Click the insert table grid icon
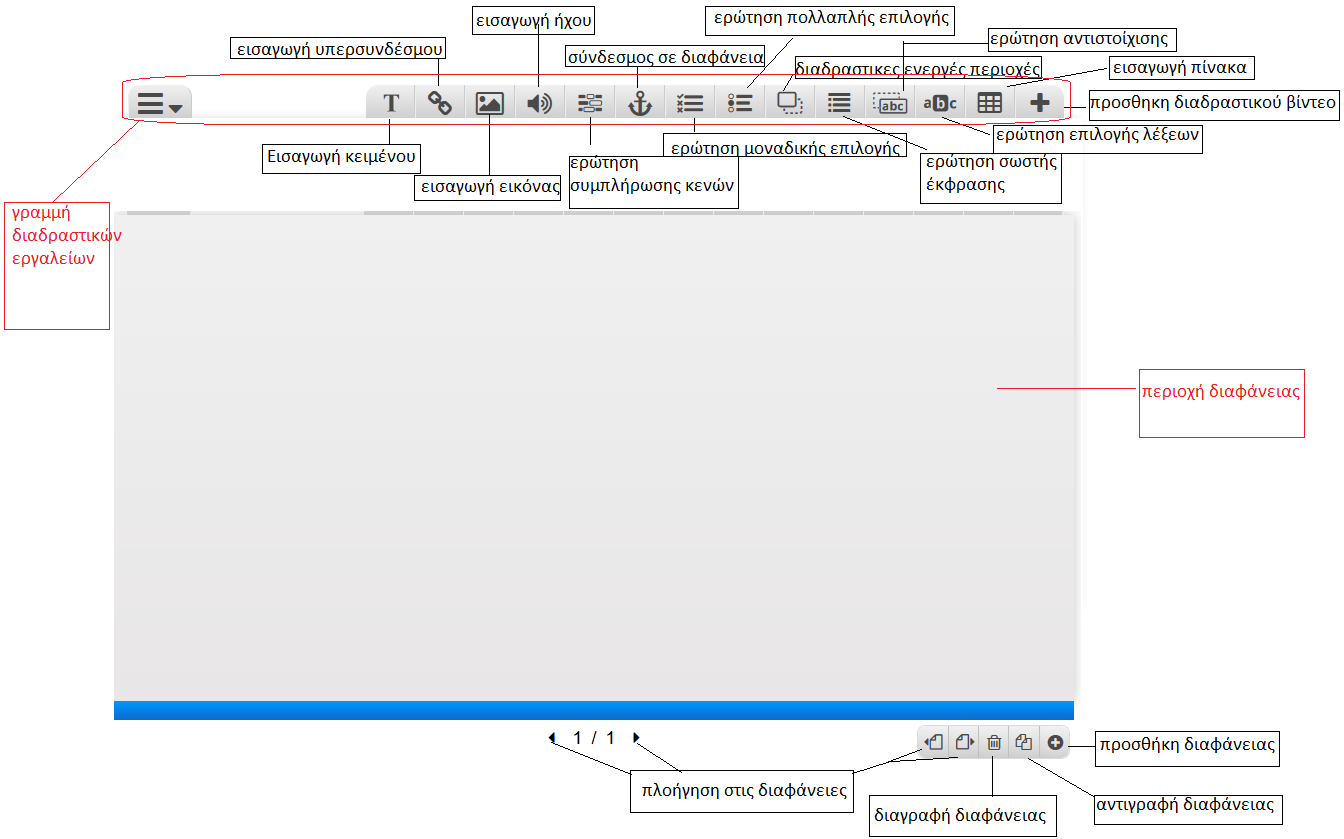This screenshot has width=1344, height=839. click(x=990, y=103)
